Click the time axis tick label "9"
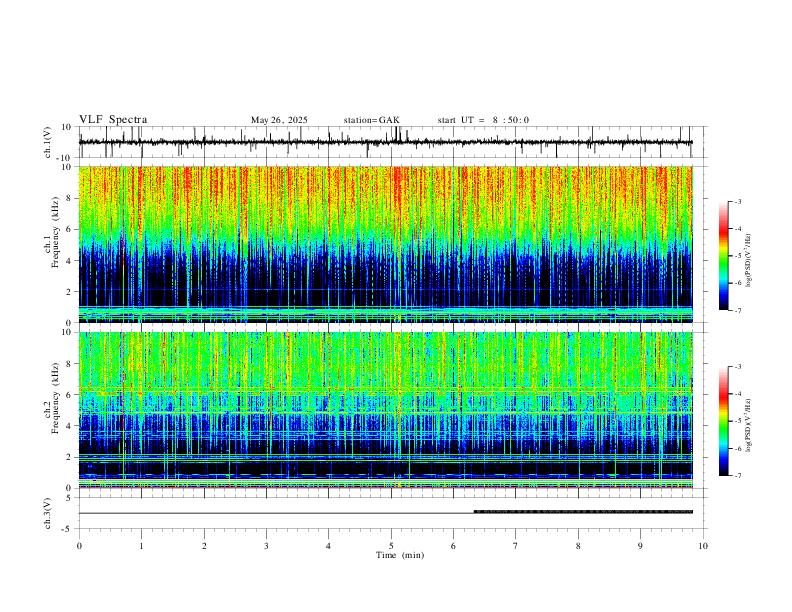Image resolution: width=792 pixels, height=612 pixels. [x=640, y=546]
